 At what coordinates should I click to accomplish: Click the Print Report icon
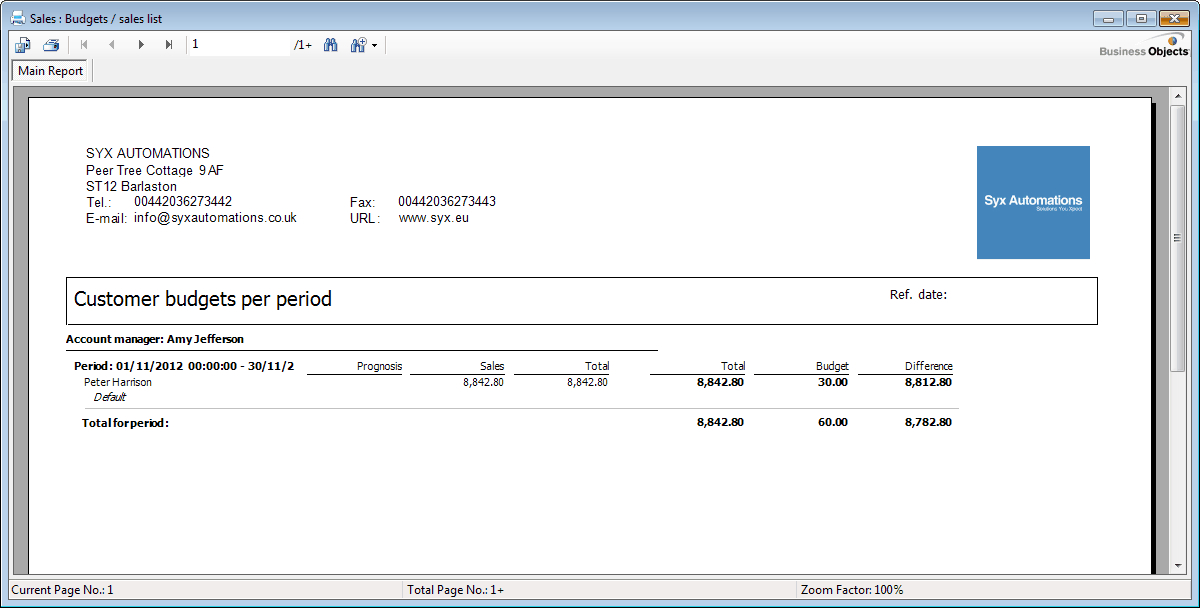tap(51, 45)
